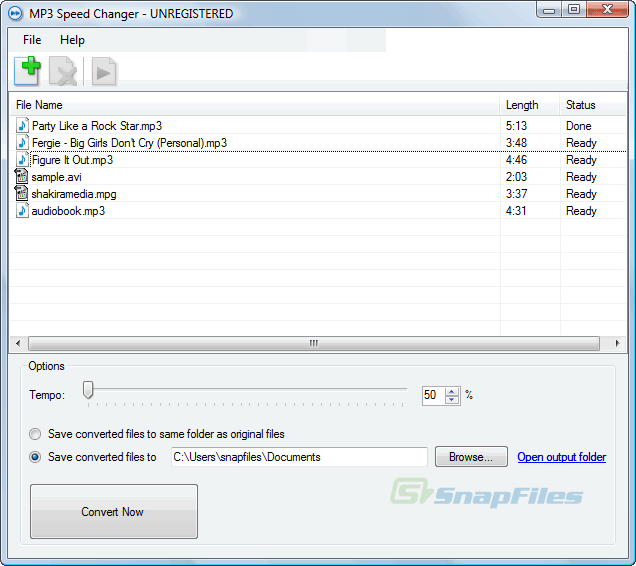The height and width of the screenshot is (566, 636).
Task: Click the tempo percentage value field
Action: coord(433,395)
